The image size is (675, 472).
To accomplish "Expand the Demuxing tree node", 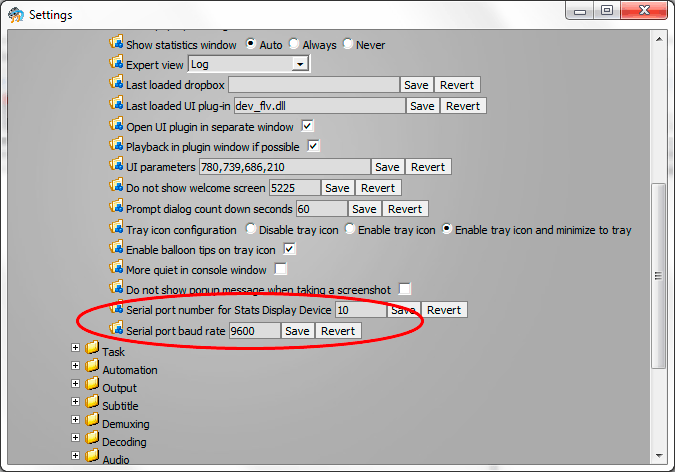I will pos(75,423).
